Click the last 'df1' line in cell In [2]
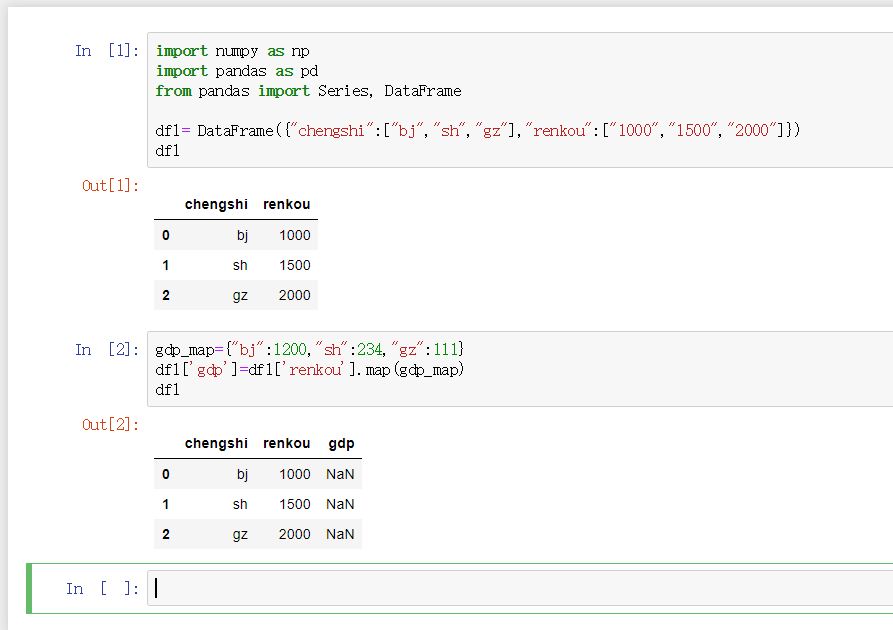The image size is (893, 630). (x=167, y=390)
